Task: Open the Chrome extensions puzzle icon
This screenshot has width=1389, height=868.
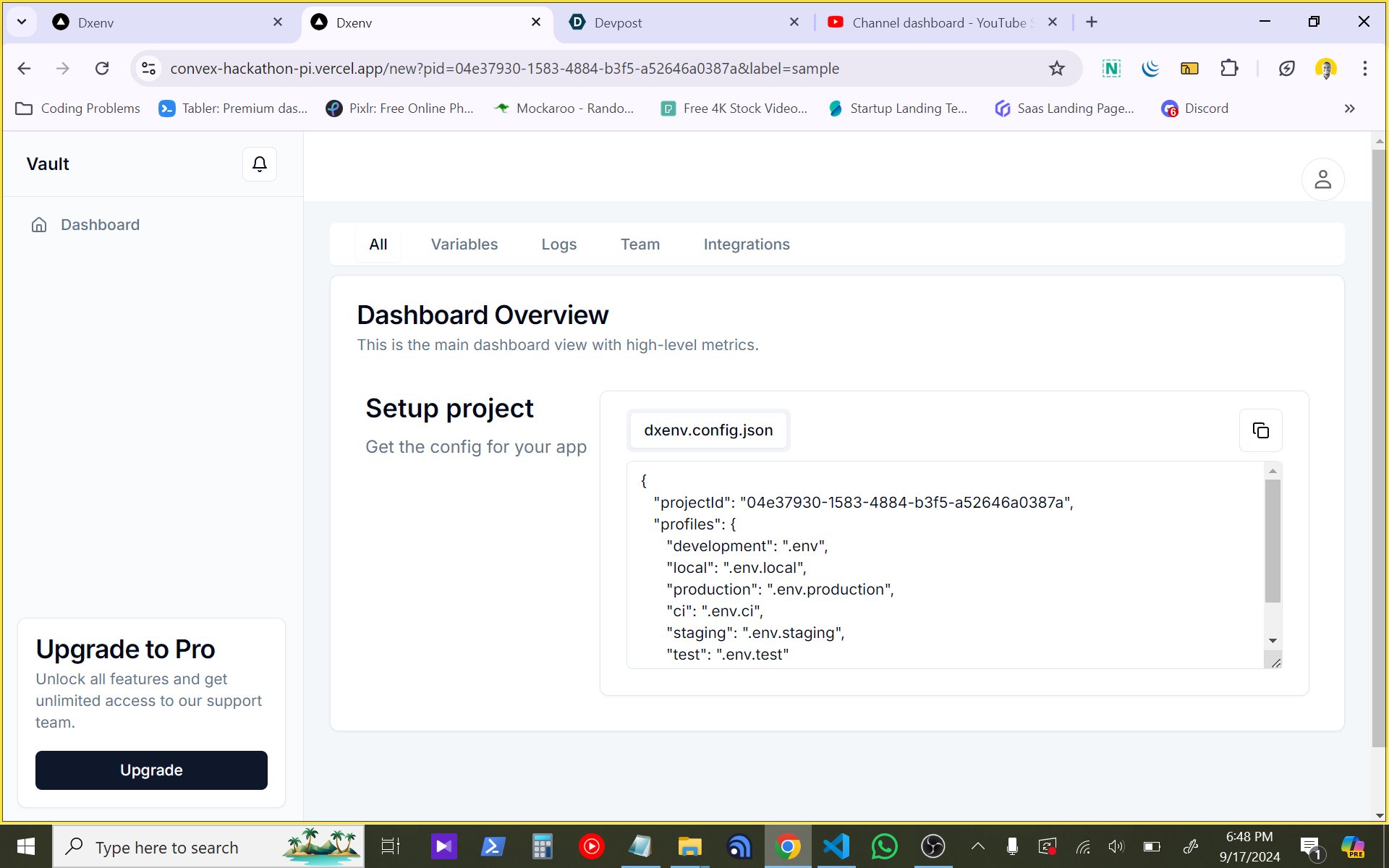Action: click(1228, 69)
